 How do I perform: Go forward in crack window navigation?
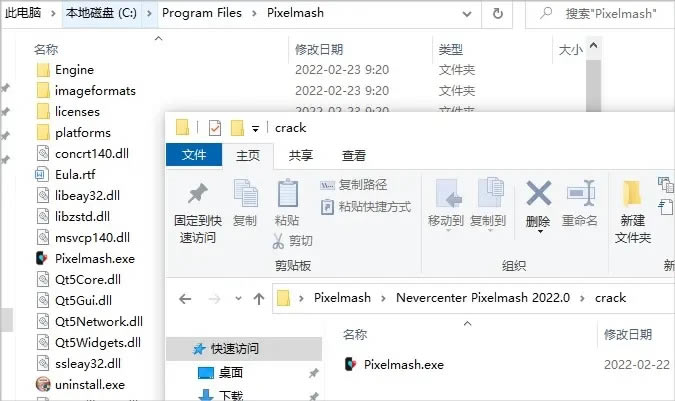click(x=214, y=299)
